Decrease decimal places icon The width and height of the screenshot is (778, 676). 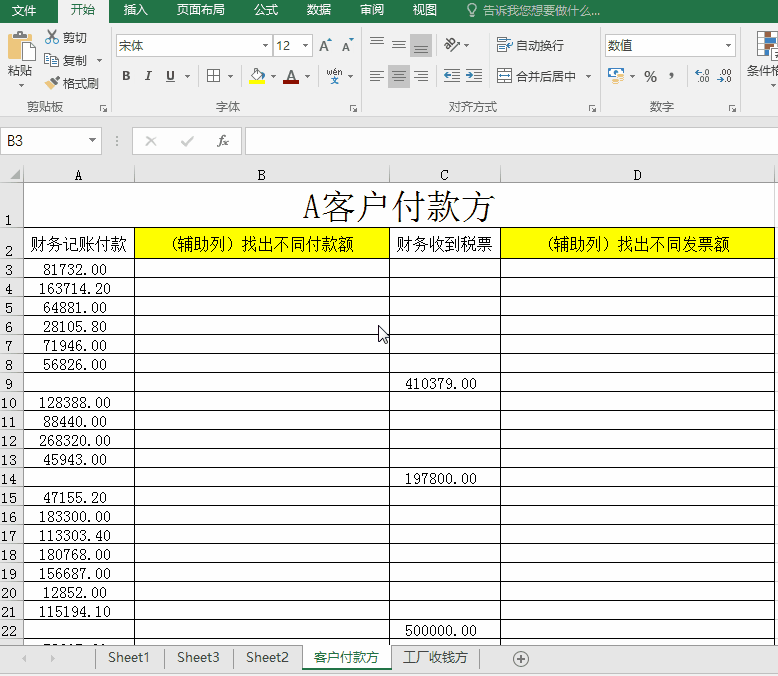click(724, 76)
